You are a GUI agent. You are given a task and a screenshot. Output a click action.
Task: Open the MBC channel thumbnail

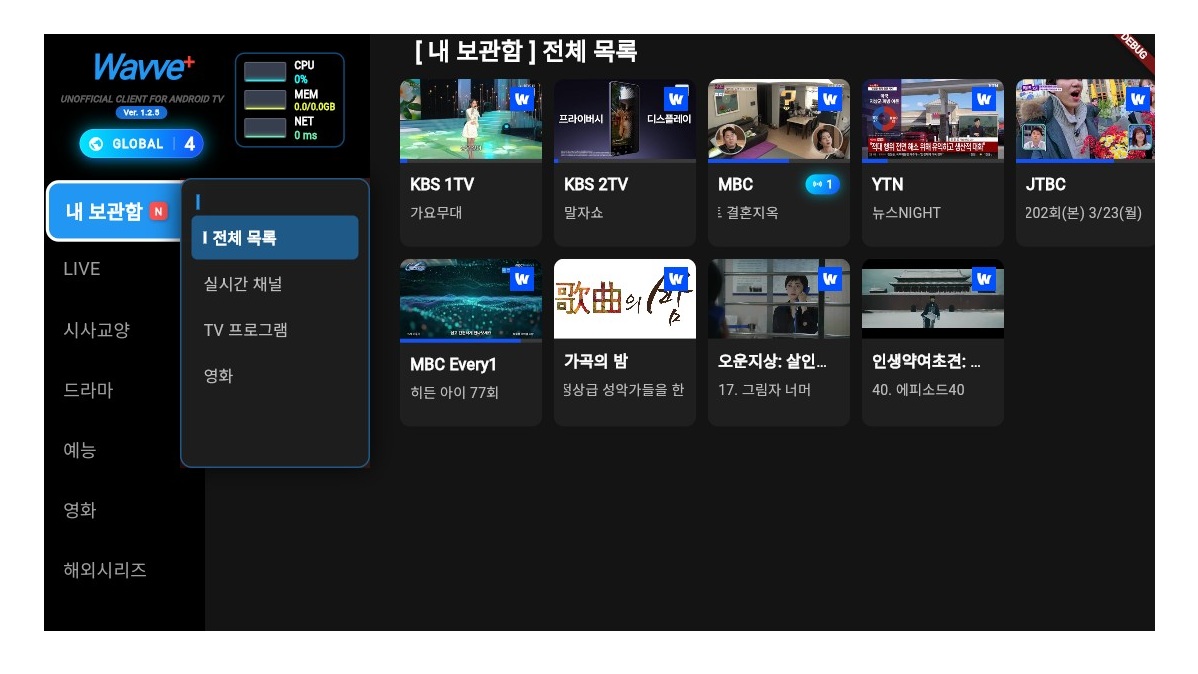click(x=779, y=119)
